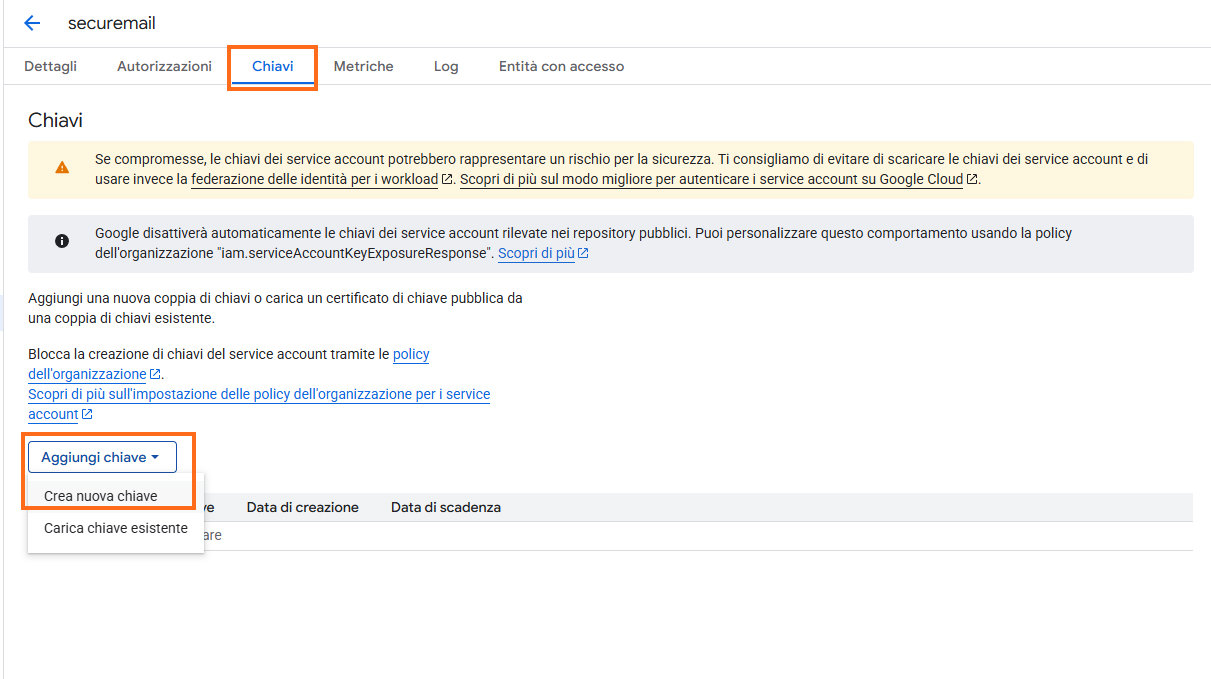Switch to Entità con accesso tab
Viewport: 1211px width, 679px height.
pos(561,66)
